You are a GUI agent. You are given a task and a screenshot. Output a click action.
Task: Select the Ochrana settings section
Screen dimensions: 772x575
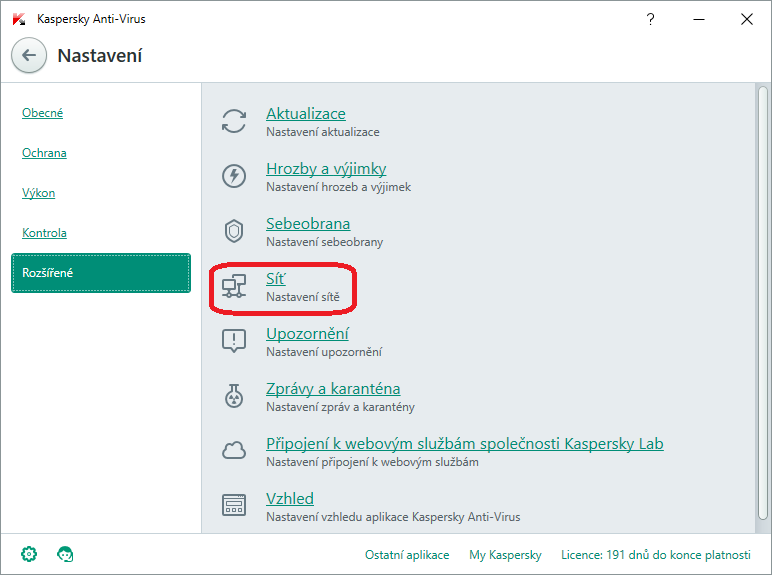click(44, 153)
